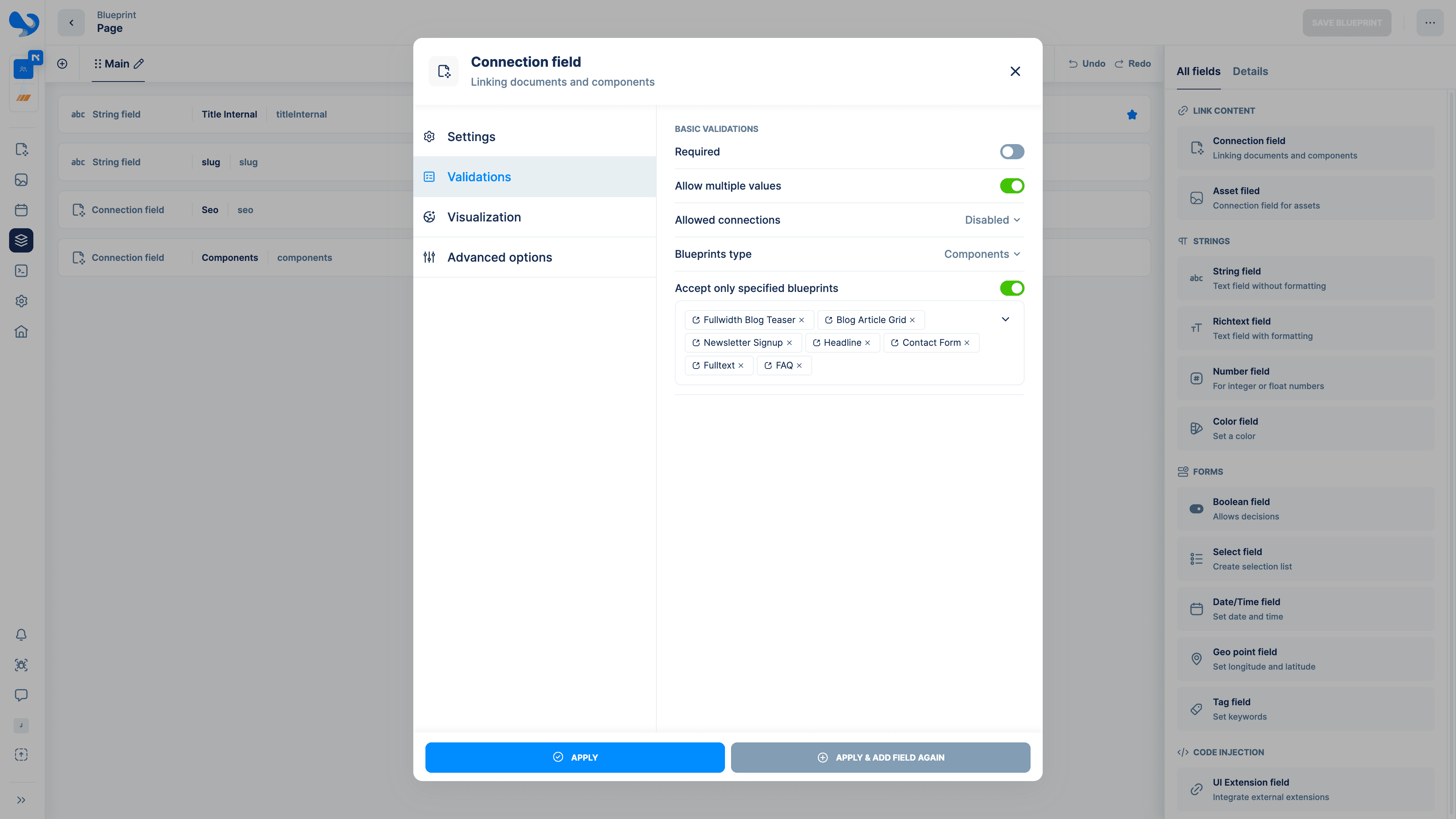The width and height of the screenshot is (1456, 819).
Task: Open the home icon in left sidebar
Action: pos(21,332)
